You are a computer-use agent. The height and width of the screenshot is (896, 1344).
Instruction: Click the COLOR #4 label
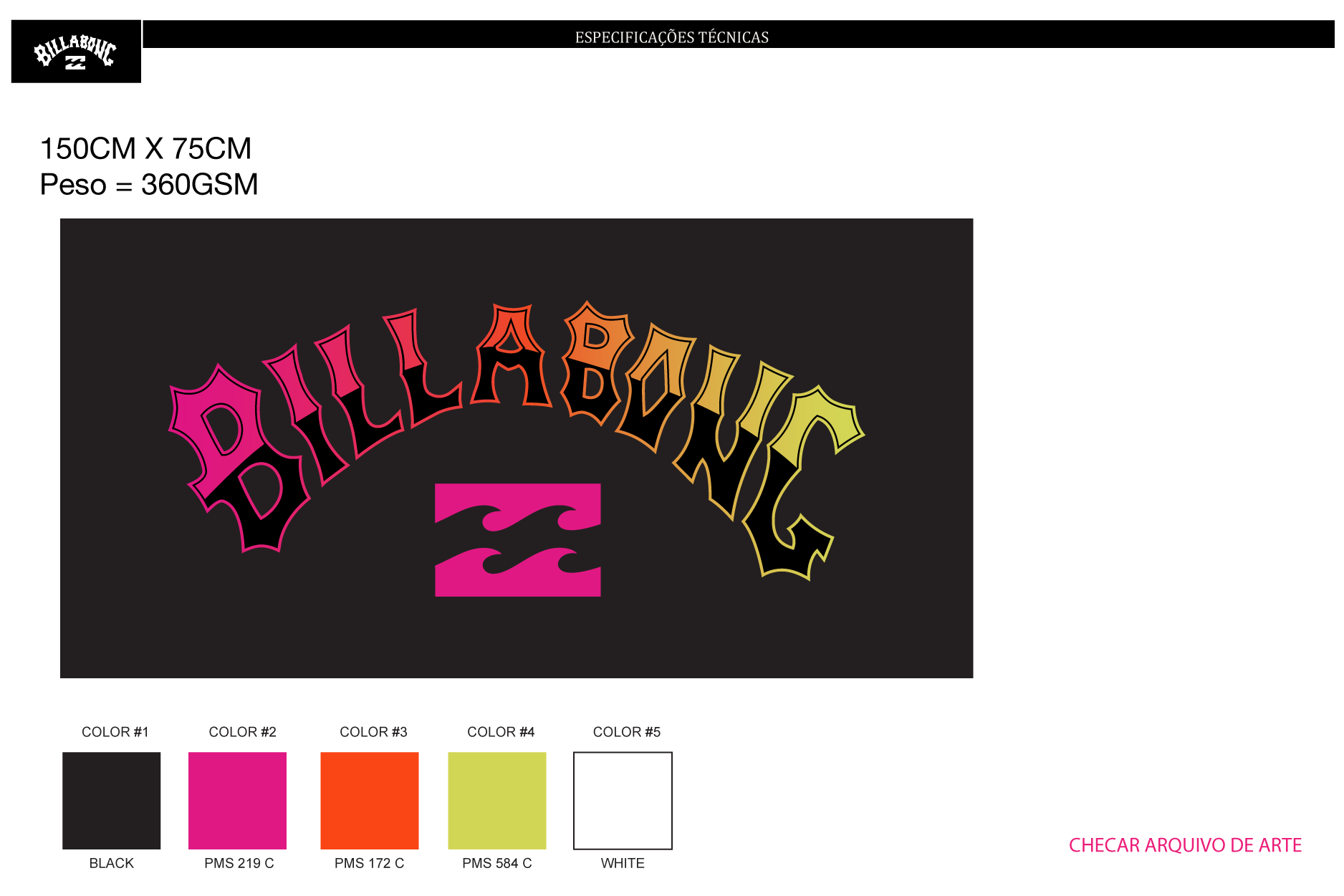coord(501,732)
